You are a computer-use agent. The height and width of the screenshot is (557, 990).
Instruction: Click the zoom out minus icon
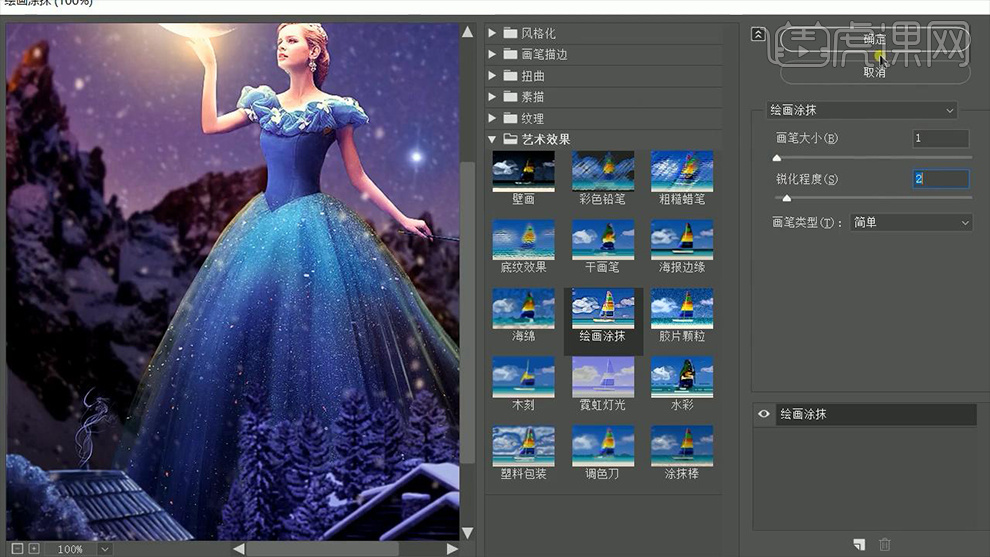coord(17,549)
